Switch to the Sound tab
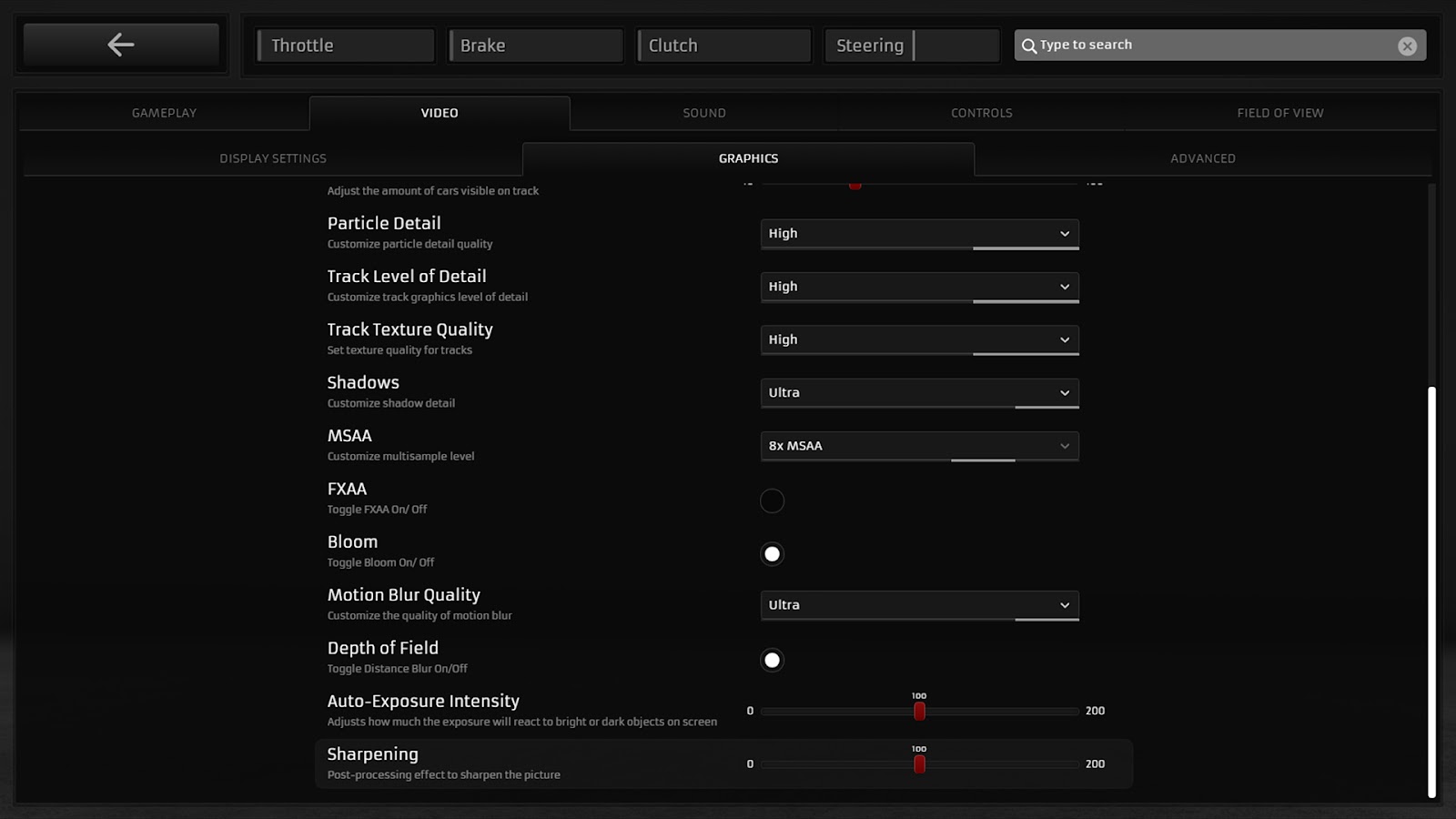This screenshot has height=819, width=1456. click(704, 113)
